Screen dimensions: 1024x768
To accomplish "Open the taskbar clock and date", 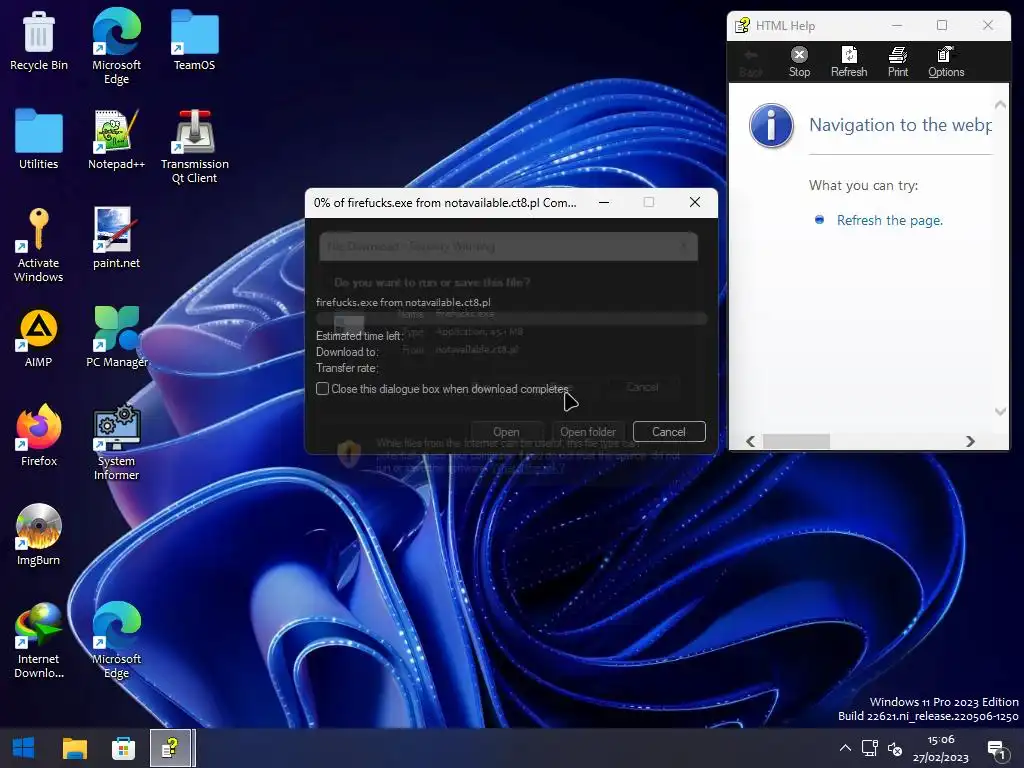I will pyautogui.click(x=940, y=748).
